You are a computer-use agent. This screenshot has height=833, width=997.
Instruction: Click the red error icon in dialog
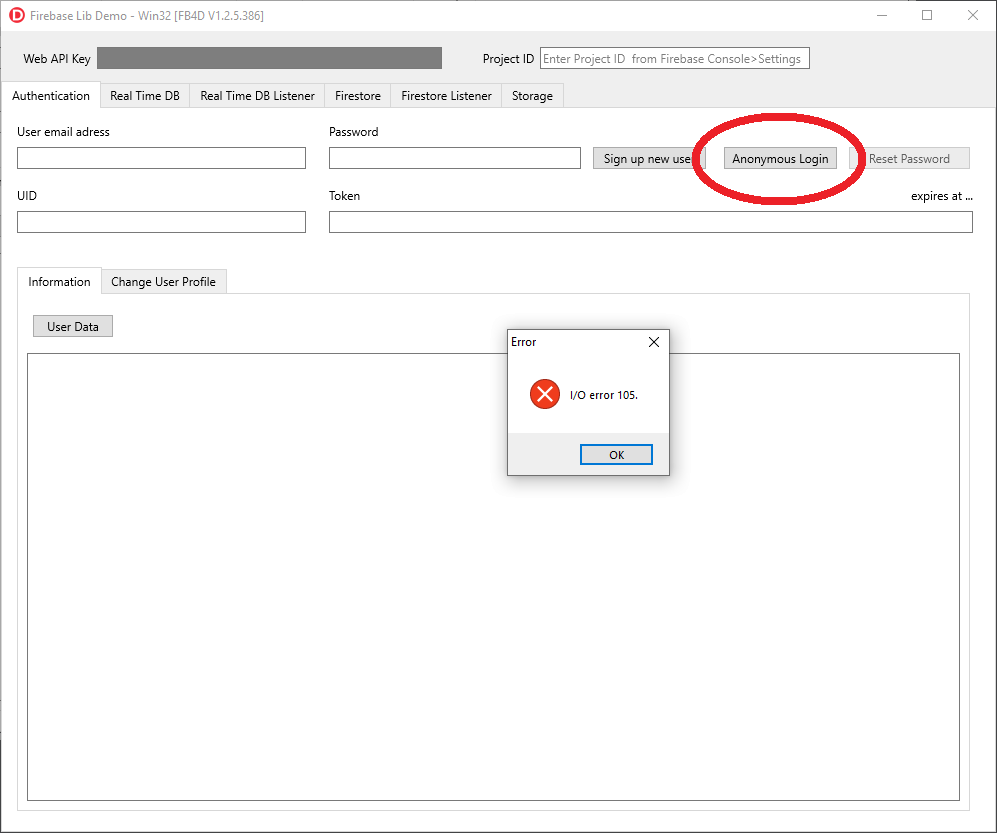[545, 394]
